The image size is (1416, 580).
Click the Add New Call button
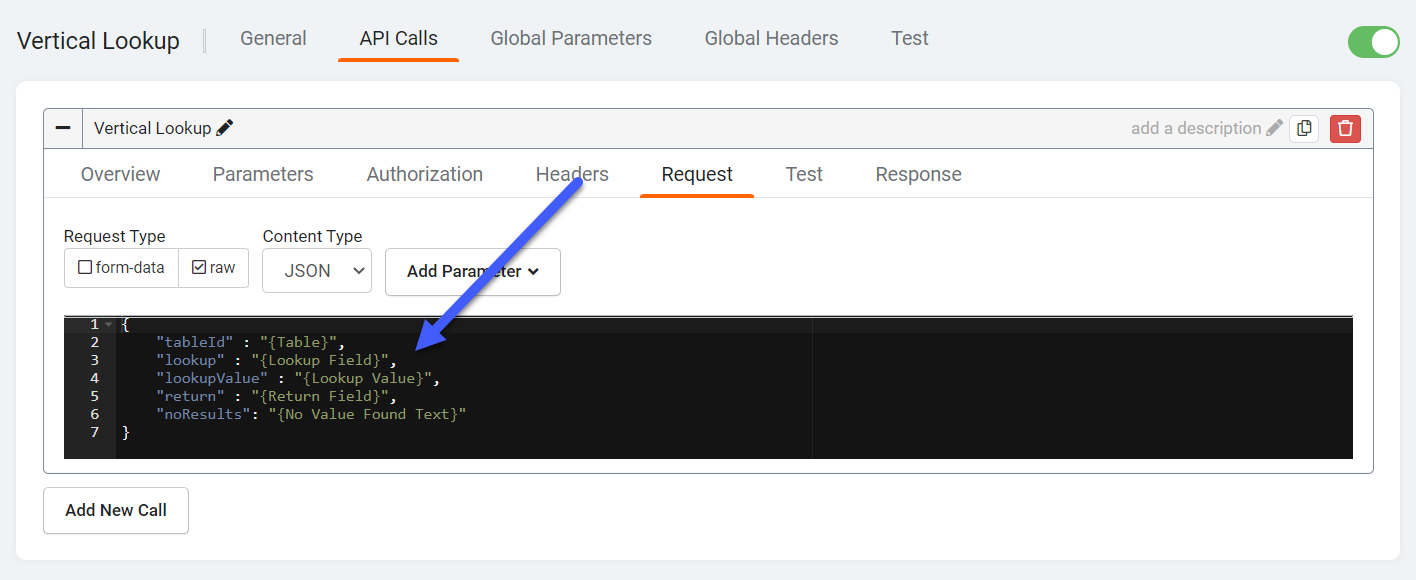tap(116, 510)
